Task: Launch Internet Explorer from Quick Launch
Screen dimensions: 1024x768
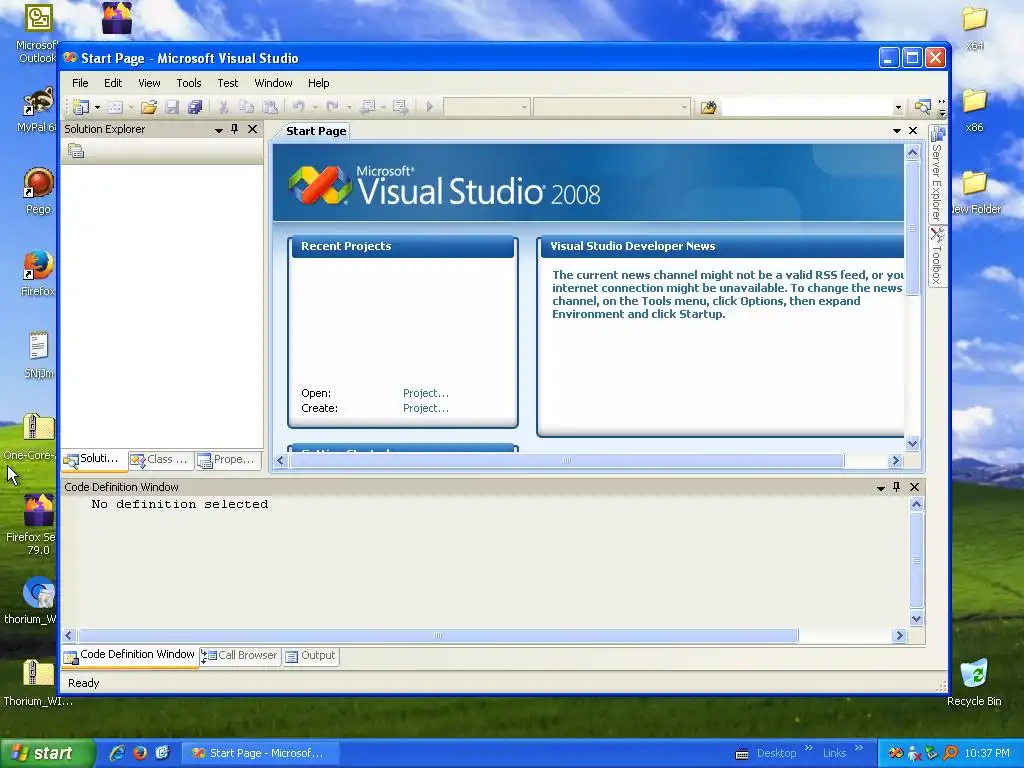Action: coord(117,753)
